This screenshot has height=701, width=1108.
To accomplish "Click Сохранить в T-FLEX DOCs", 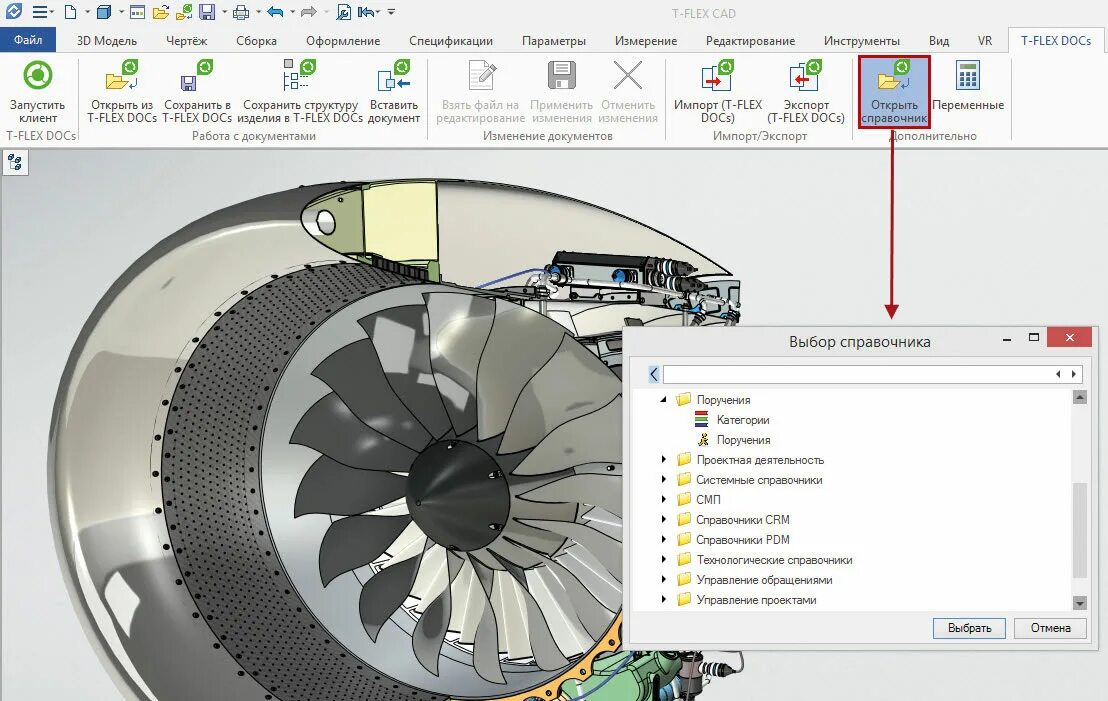I will click(197, 92).
